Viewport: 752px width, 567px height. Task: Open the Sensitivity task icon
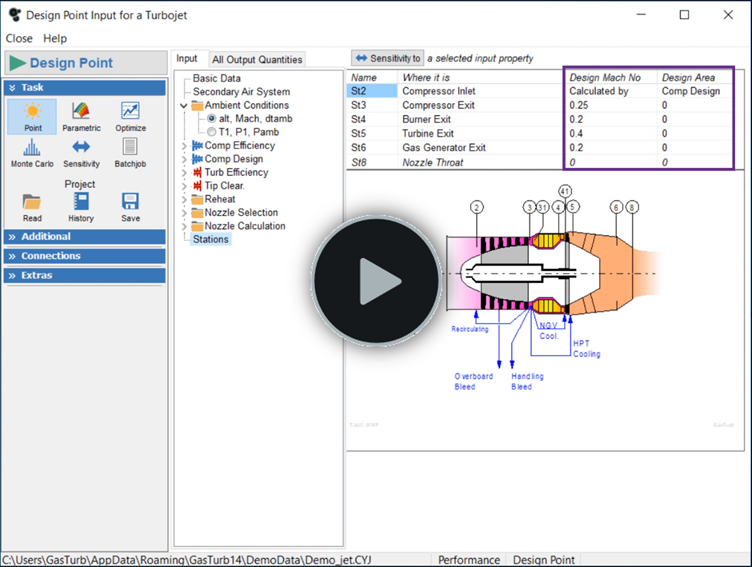81,147
